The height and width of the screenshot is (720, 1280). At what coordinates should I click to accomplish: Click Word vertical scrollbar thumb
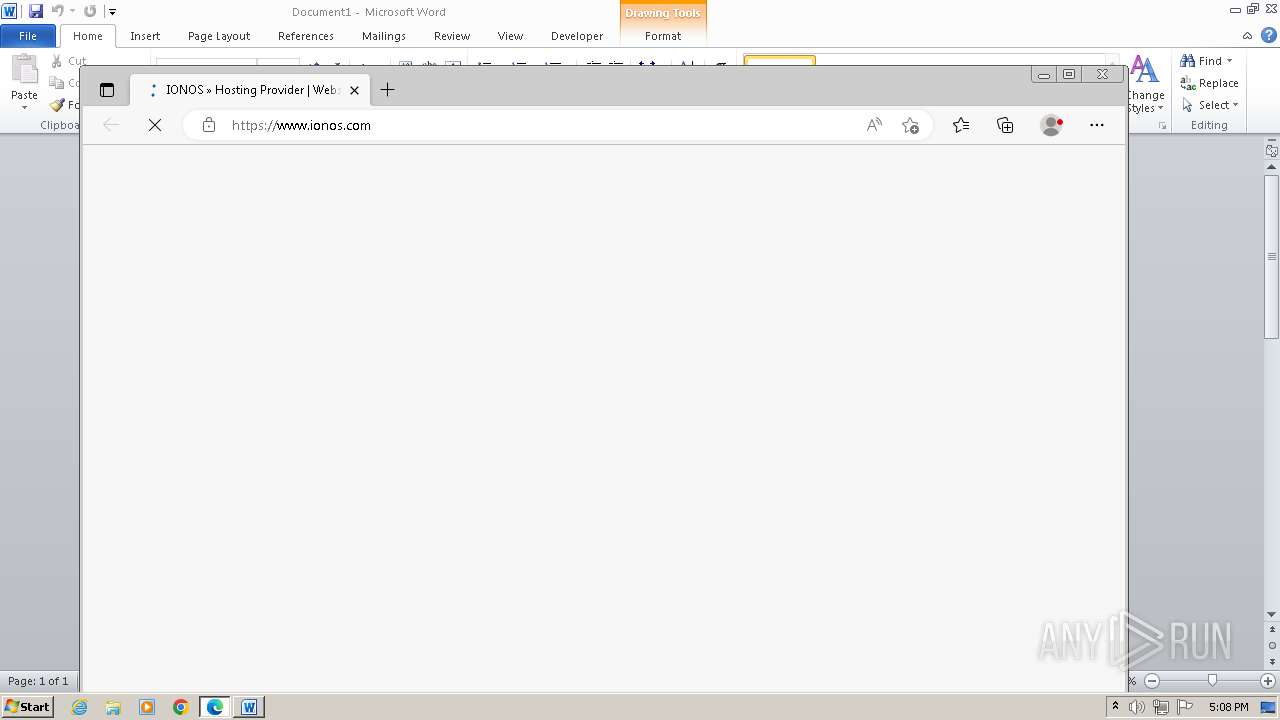[1272, 257]
